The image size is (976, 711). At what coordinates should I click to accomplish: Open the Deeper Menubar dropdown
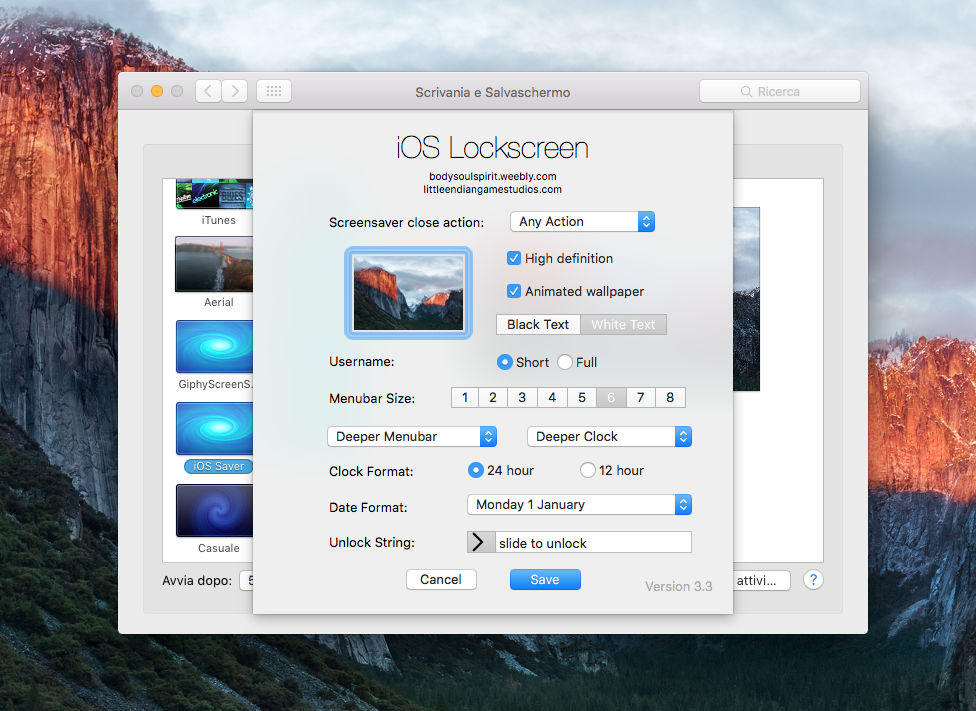[x=412, y=436]
